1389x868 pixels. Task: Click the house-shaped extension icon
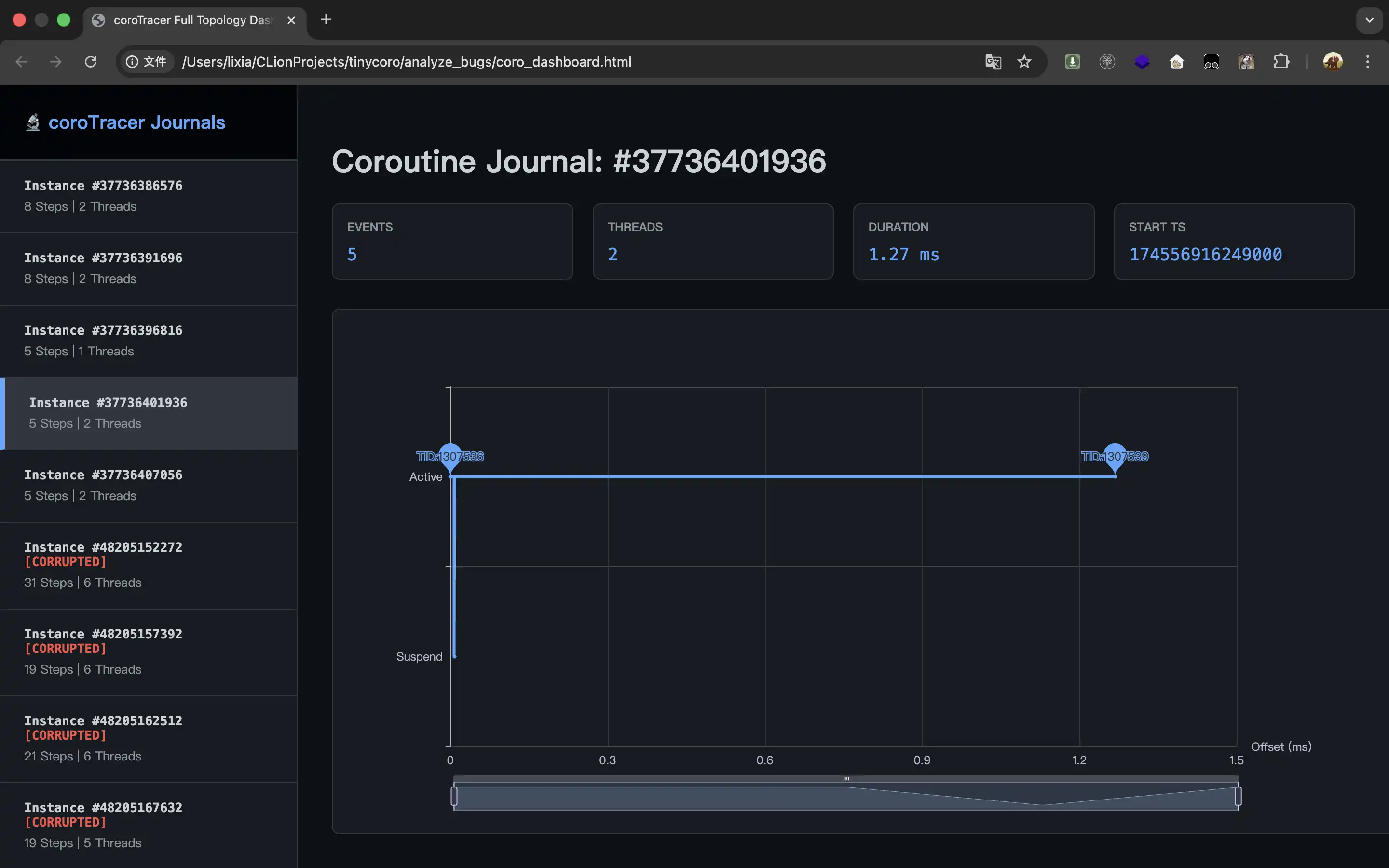coord(1177,61)
